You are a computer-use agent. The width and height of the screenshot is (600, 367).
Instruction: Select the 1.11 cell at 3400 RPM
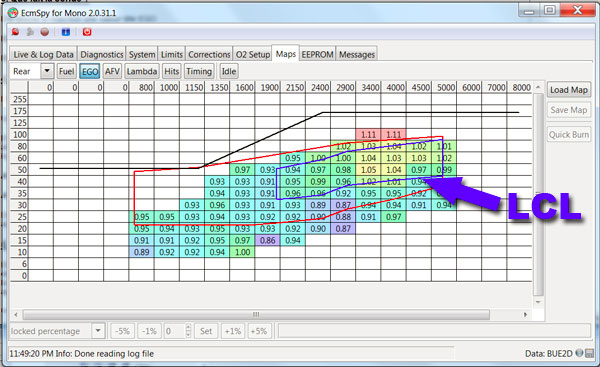pyautogui.click(x=368, y=135)
